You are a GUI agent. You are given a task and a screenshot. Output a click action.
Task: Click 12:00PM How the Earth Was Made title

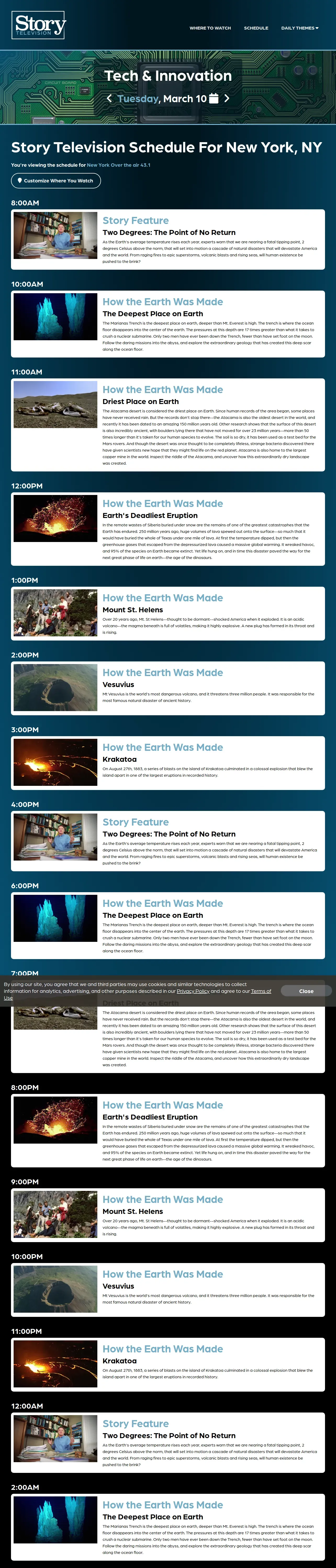point(163,503)
